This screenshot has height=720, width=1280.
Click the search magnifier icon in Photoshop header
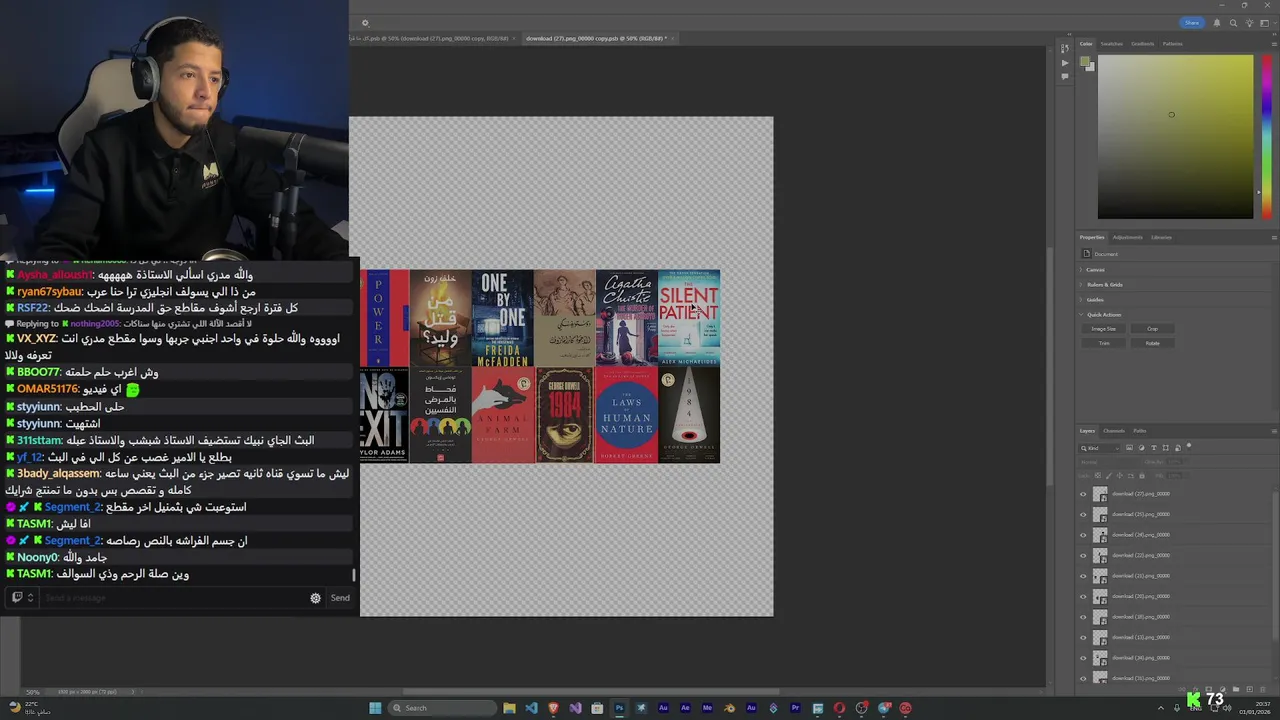point(1233,23)
